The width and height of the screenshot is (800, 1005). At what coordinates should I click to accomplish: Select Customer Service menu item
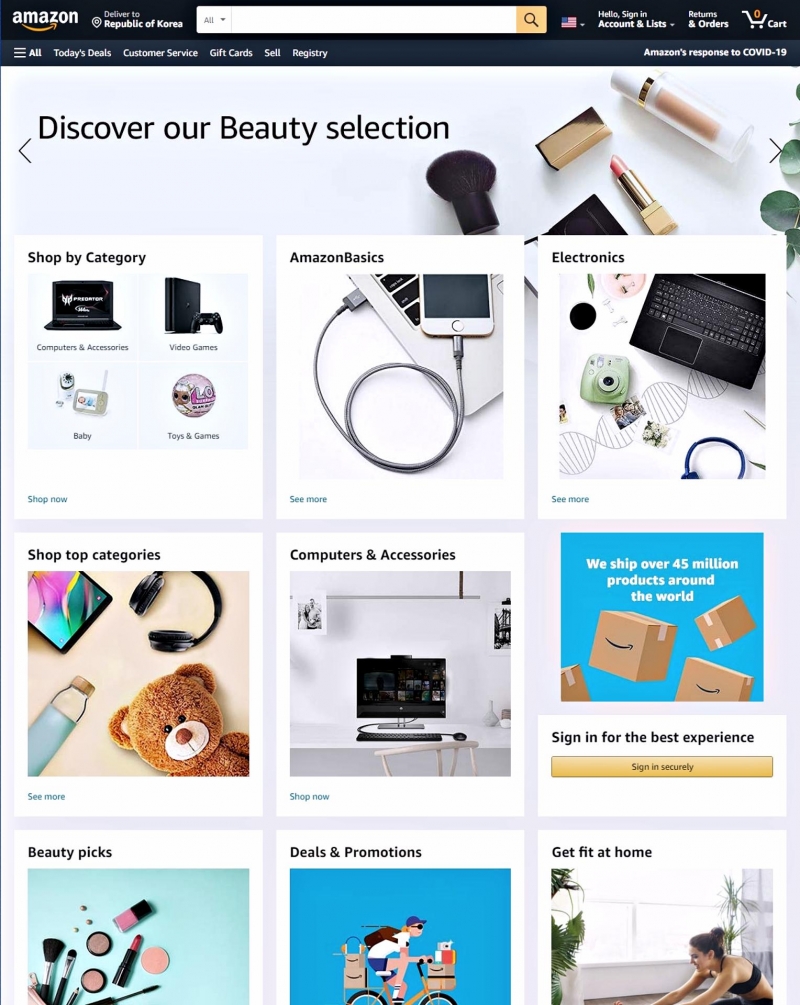pos(160,53)
